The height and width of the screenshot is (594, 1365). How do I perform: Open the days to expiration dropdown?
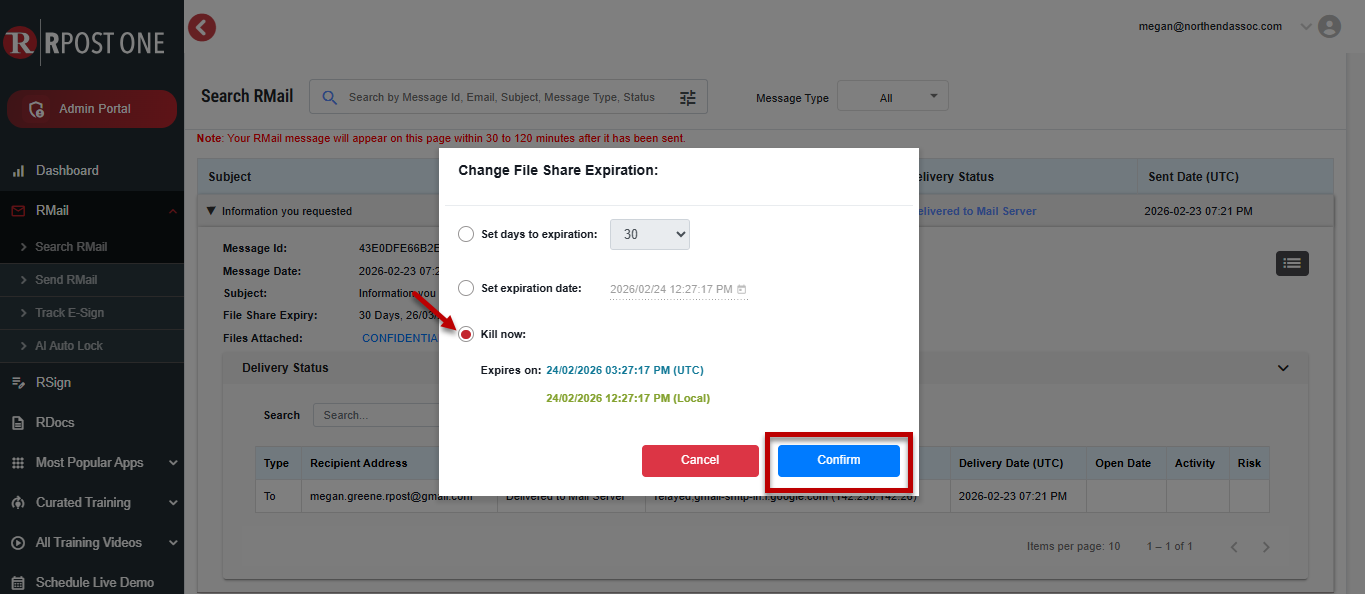coord(650,235)
